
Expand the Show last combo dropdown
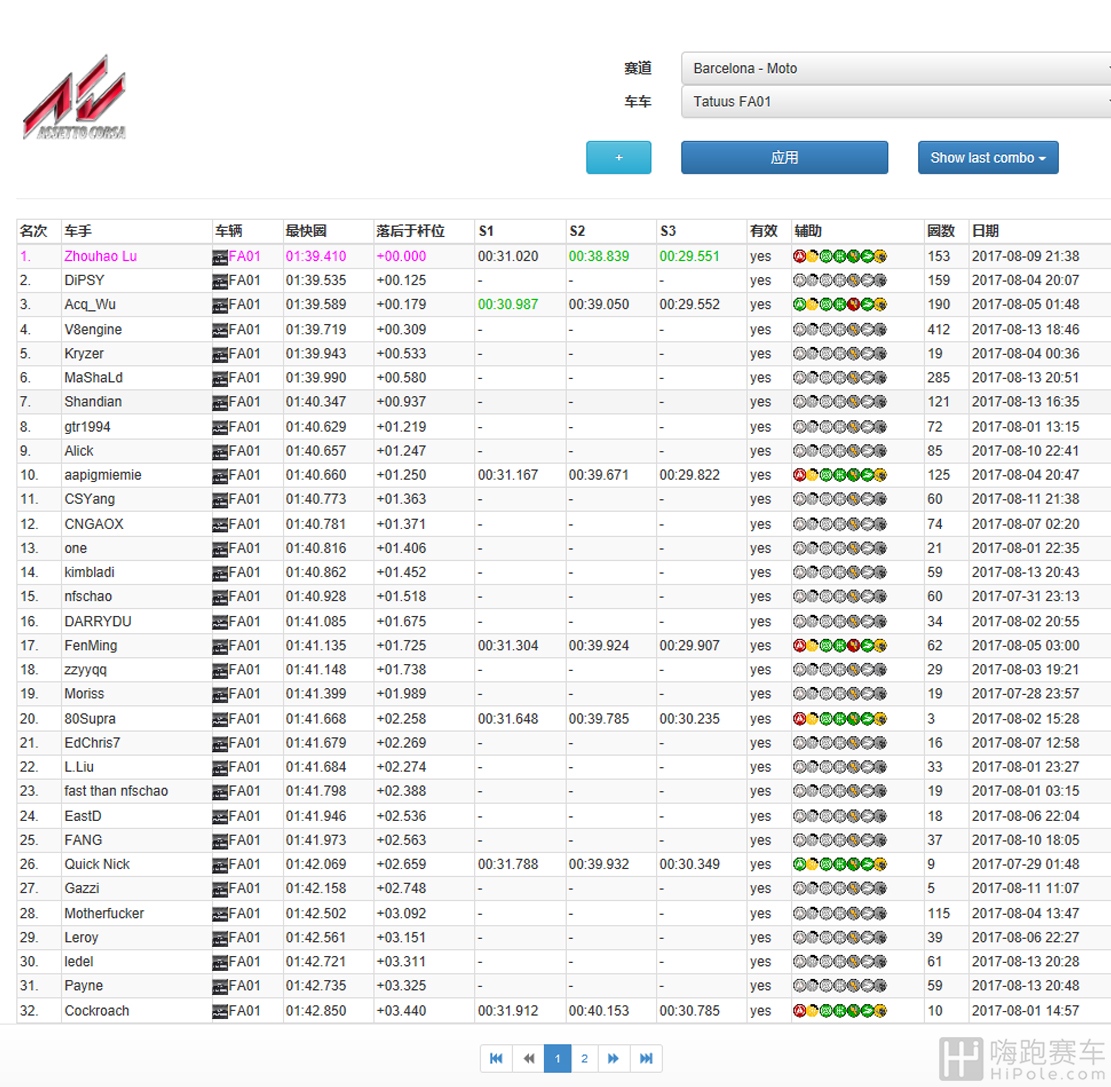point(988,158)
